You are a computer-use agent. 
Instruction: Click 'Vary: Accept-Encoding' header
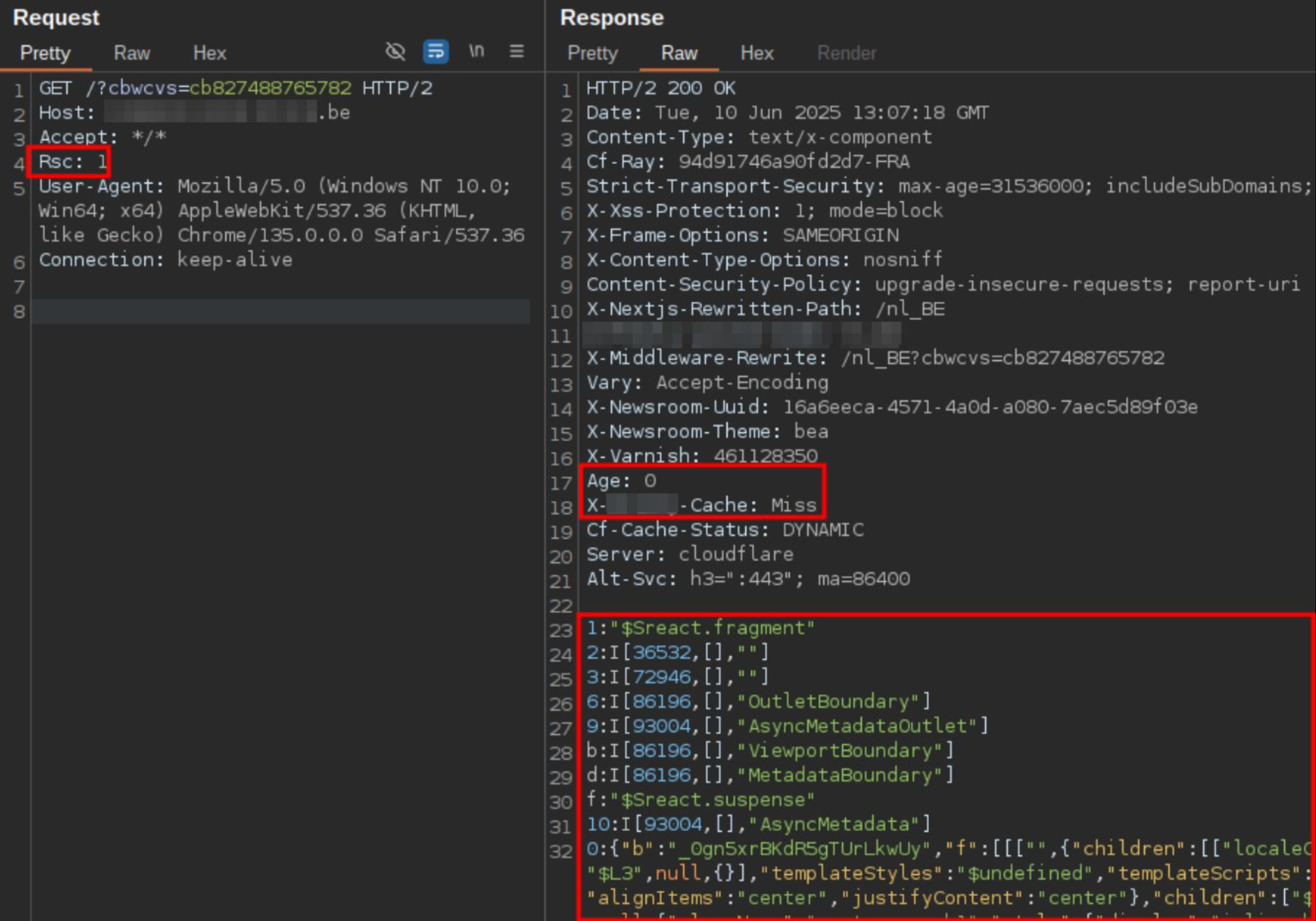[707, 382]
